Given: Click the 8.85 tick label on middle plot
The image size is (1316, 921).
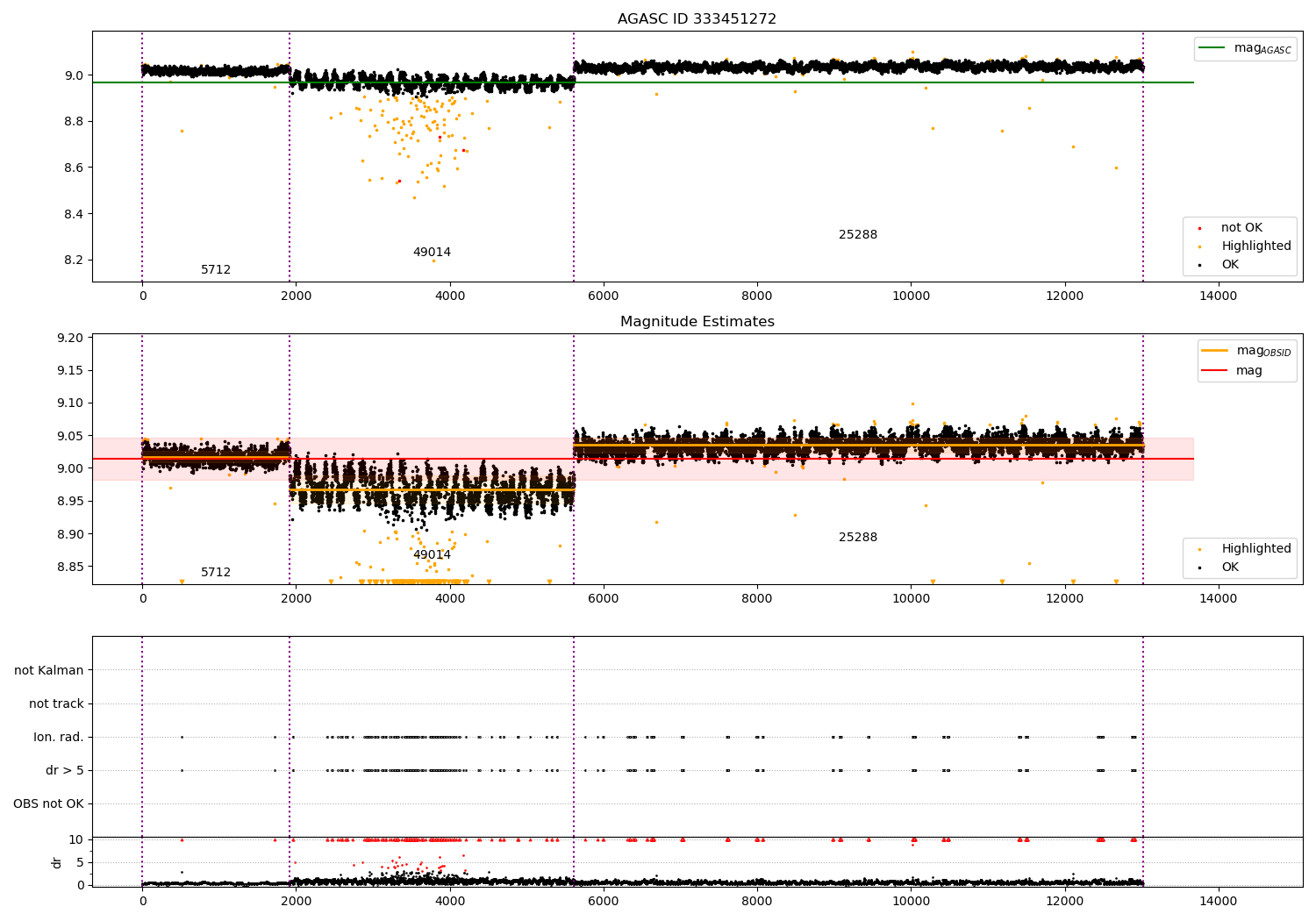Looking at the screenshot, I should pos(70,568).
